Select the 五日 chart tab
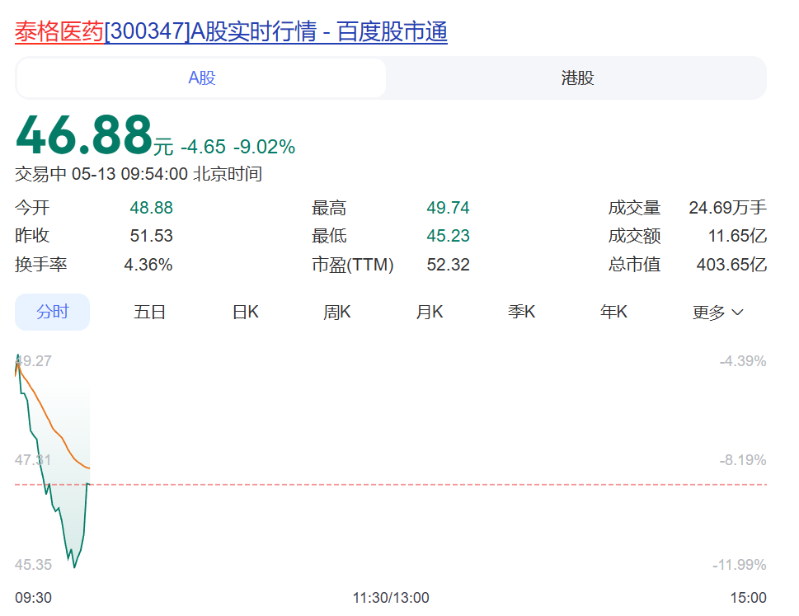 pos(149,312)
